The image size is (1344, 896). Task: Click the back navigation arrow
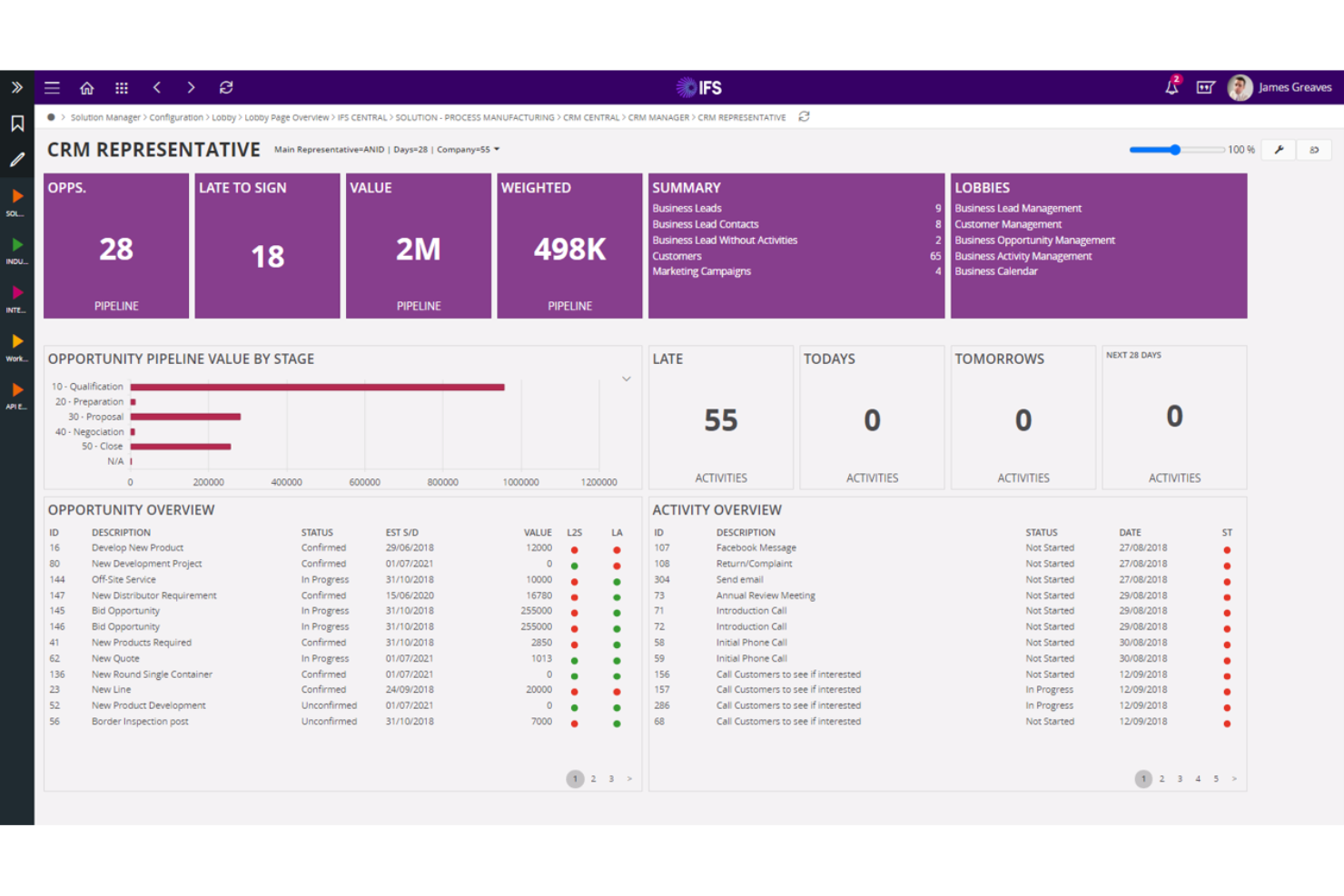click(157, 87)
